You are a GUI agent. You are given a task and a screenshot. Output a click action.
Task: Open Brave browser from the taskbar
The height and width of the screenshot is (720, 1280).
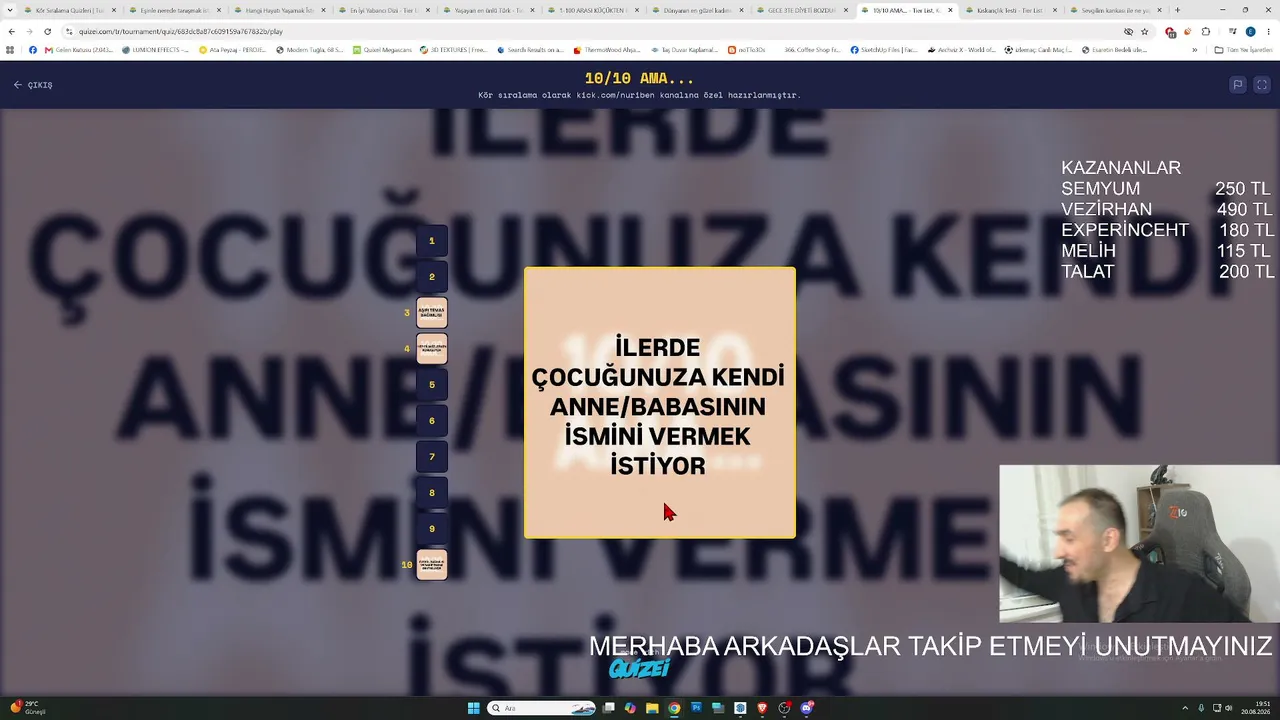[762, 708]
